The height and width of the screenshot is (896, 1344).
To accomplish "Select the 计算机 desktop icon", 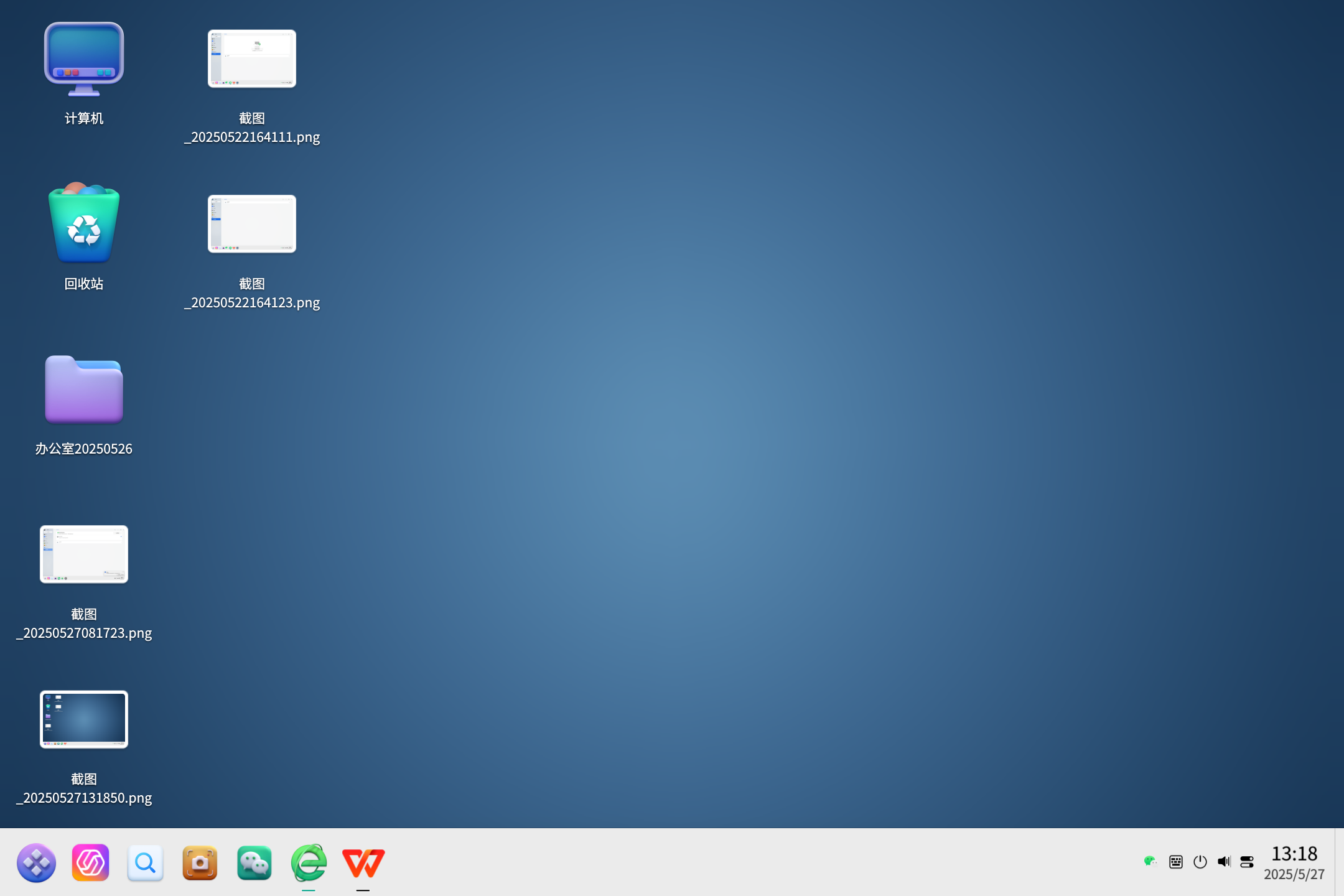I will coord(84,60).
